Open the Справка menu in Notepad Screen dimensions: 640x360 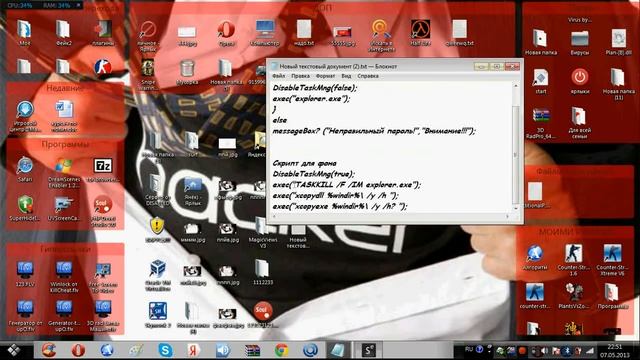click(368, 76)
